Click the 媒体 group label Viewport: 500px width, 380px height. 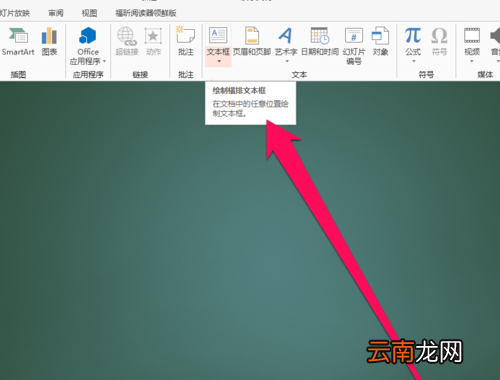point(485,75)
